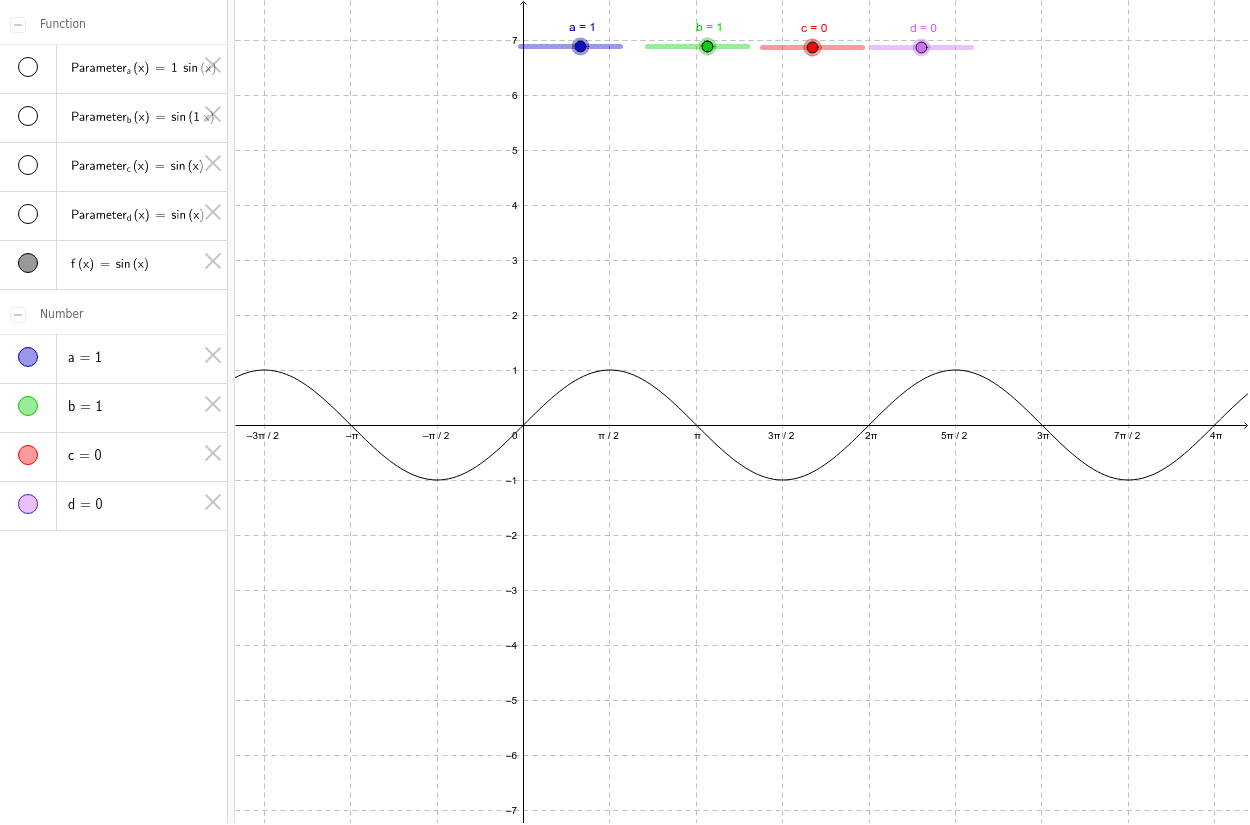
Task: Click the red slider c handle
Action: click(x=812, y=47)
